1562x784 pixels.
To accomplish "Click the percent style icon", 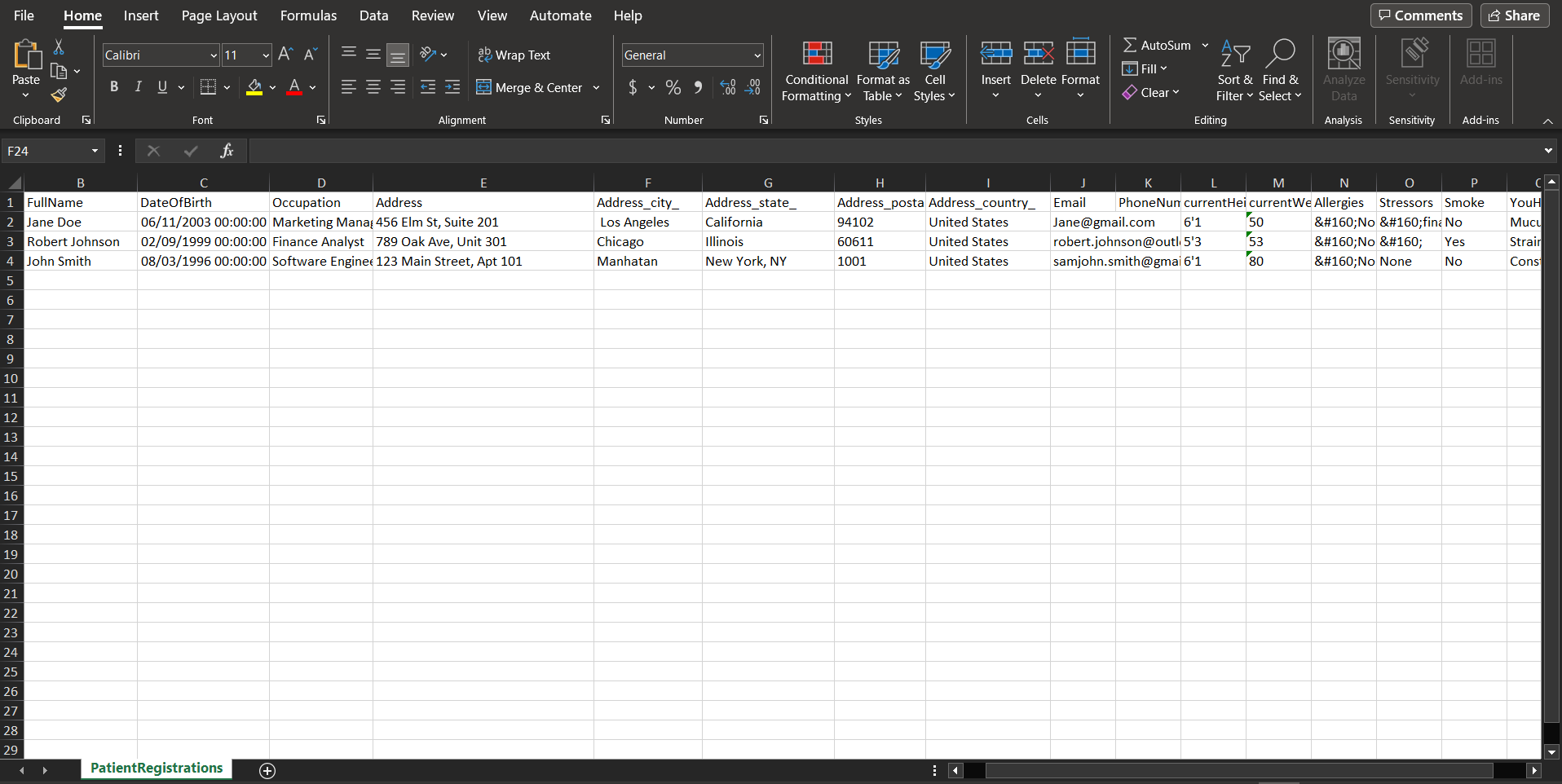I will tap(672, 87).
